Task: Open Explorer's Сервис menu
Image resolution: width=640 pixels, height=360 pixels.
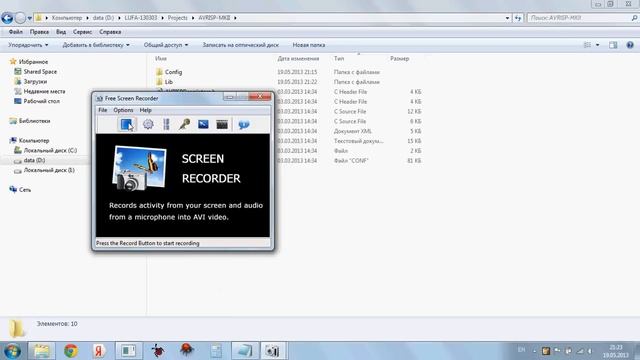Action: tap(82, 32)
